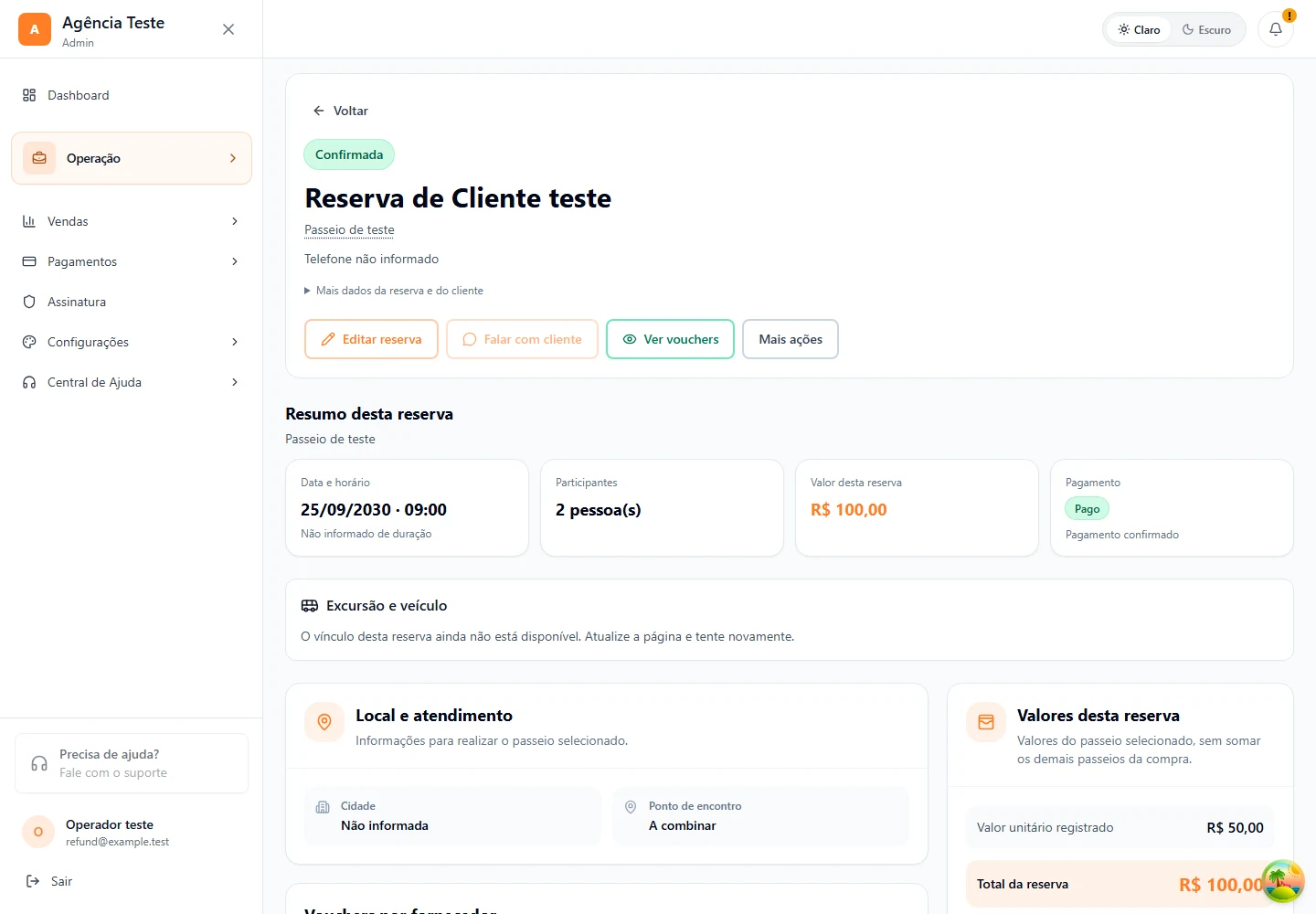Click the Não informada city value
This screenshot has height=914, width=1316.
pyautogui.click(x=385, y=825)
